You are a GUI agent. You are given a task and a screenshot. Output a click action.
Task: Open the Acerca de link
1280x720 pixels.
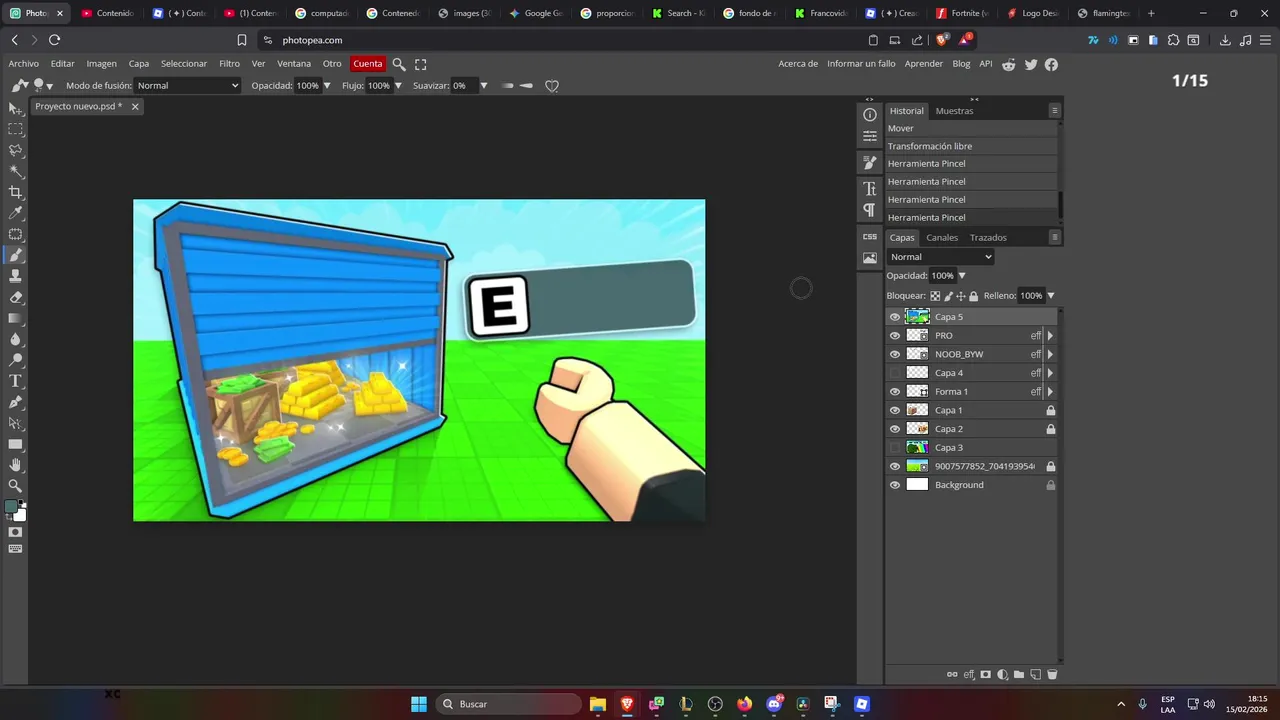point(798,64)
